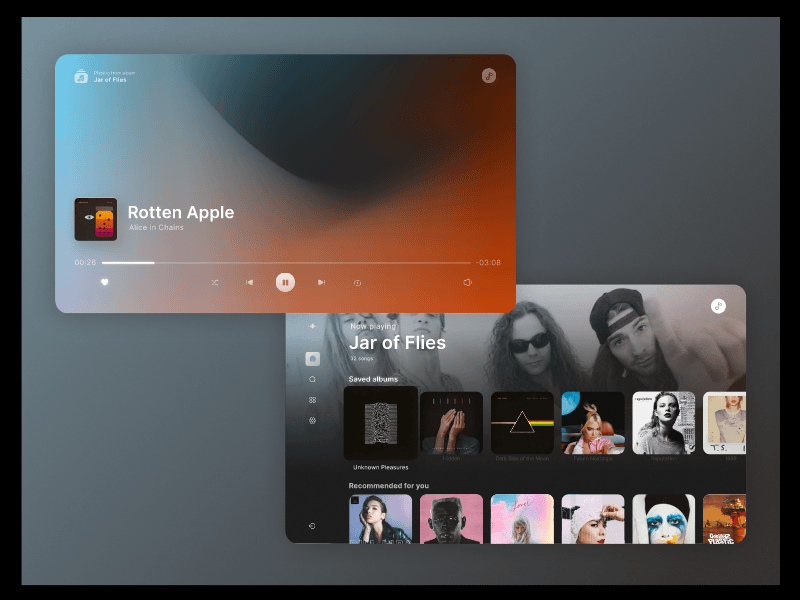Like the song Rotten Apple with the heart
This screenshot has width=800, height=600.
pyautogui.click(x=103, y=282)
